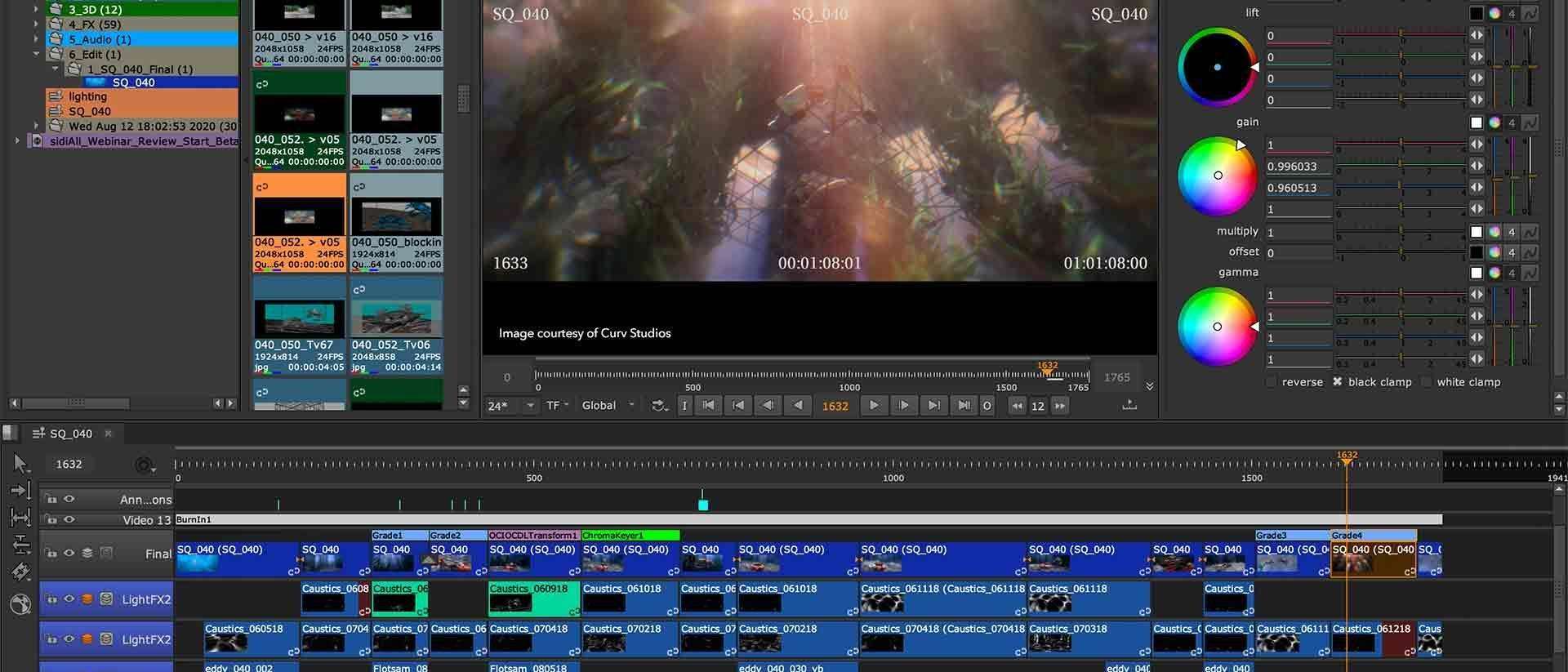Open the 24* frame rate dropdown
This screenshot has height=672, width=1568.
(511, 405)
